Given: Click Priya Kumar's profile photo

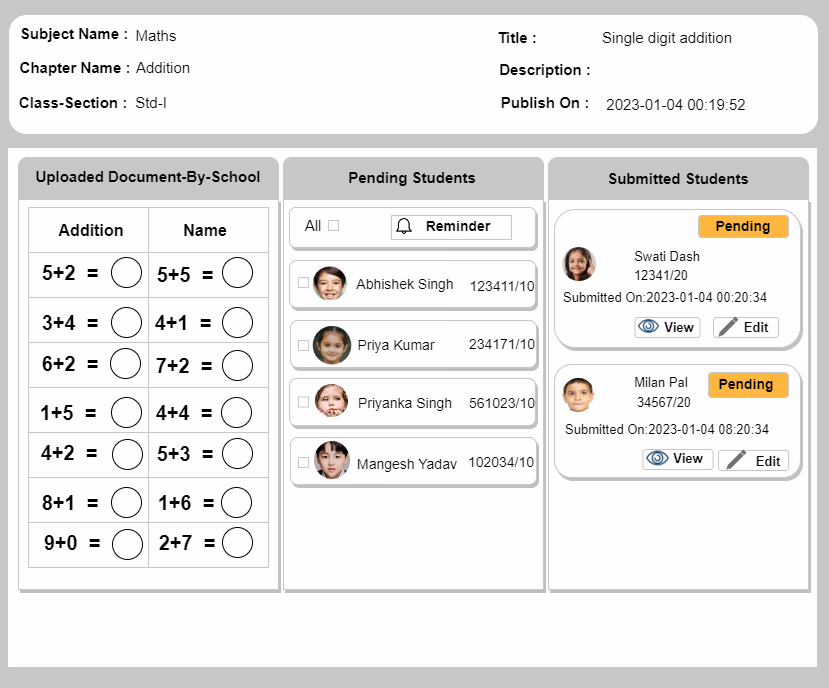Looking at the screenshot, I should click(332, 345).
